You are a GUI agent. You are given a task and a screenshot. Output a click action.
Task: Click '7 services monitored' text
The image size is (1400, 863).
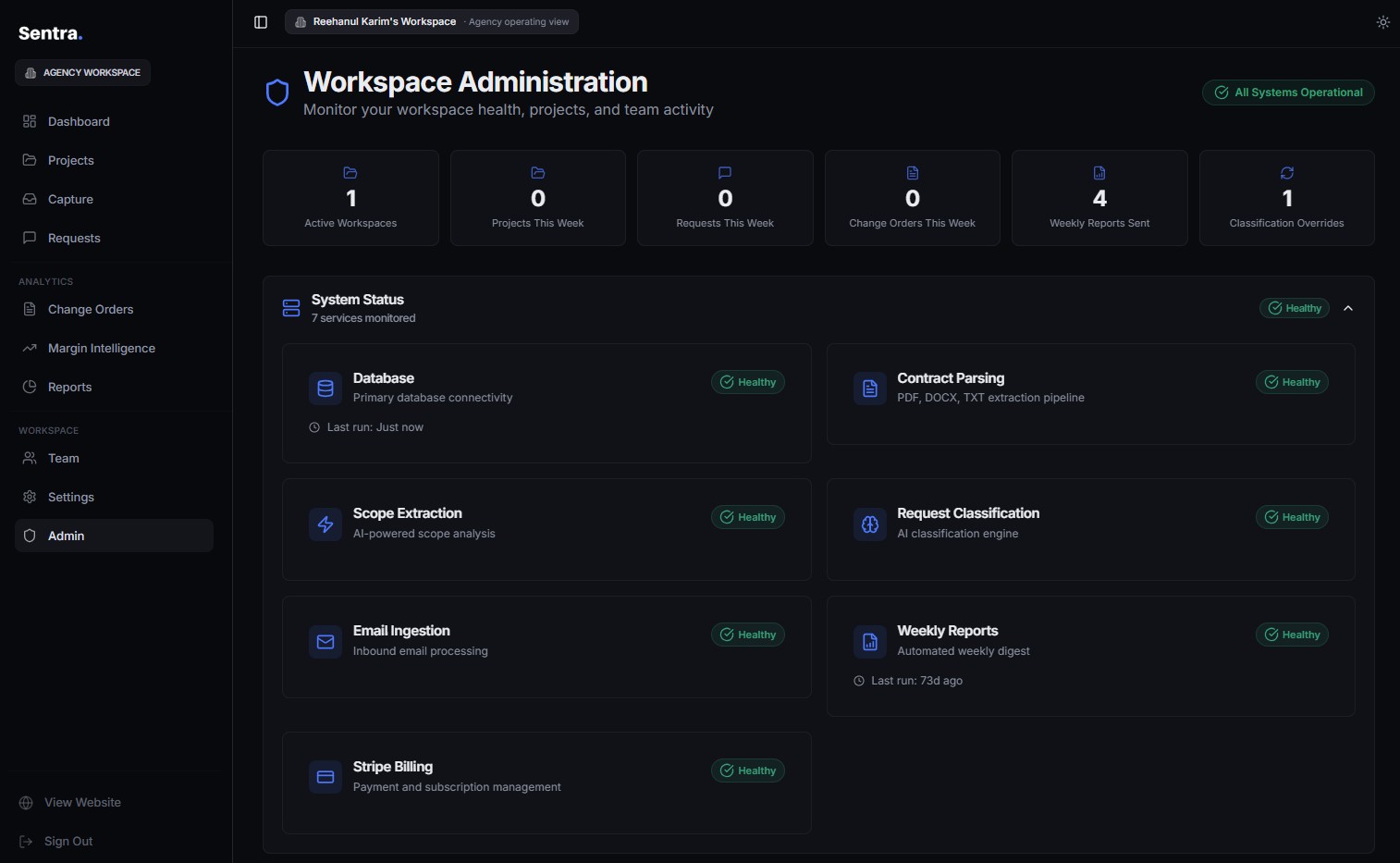tap(363, 318)
